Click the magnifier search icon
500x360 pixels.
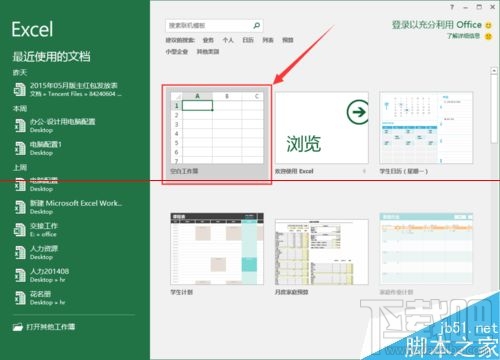point(256,25)
